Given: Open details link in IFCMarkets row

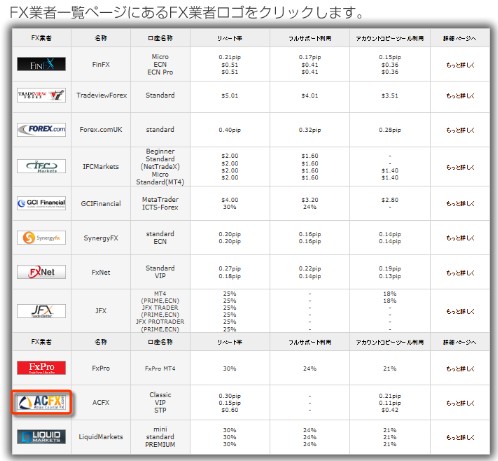Looking at the screenshot, I should pyautogui.click(x=460, y=167).
